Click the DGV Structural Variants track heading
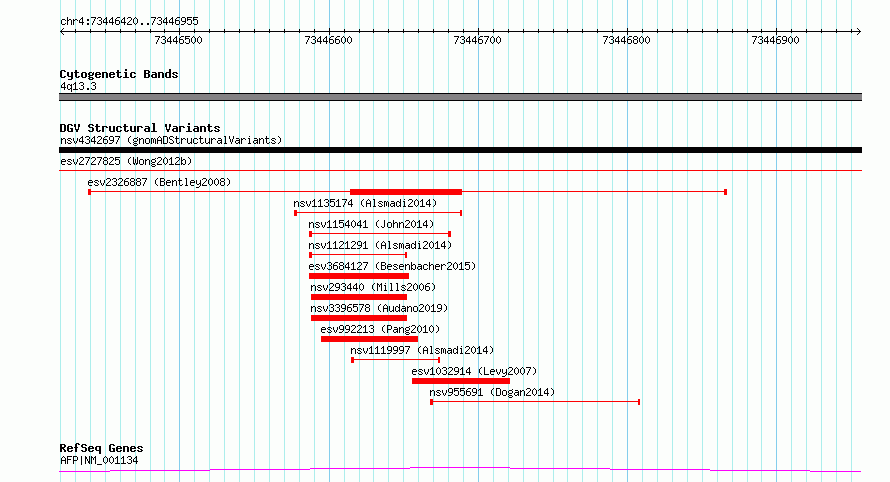 [x=140, y=128]
